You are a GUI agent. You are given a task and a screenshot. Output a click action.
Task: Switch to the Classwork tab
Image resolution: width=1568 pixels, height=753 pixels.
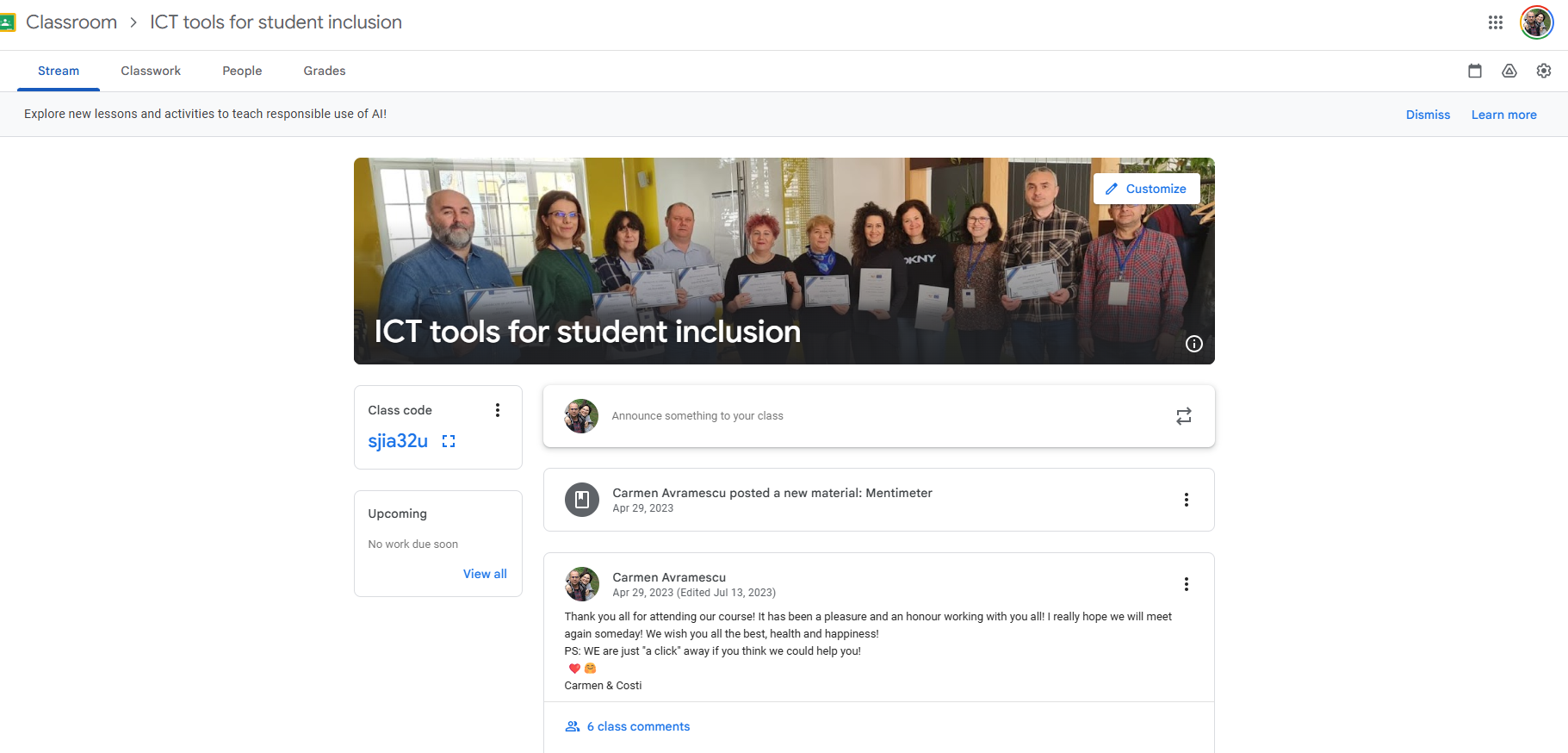[151, 71]
